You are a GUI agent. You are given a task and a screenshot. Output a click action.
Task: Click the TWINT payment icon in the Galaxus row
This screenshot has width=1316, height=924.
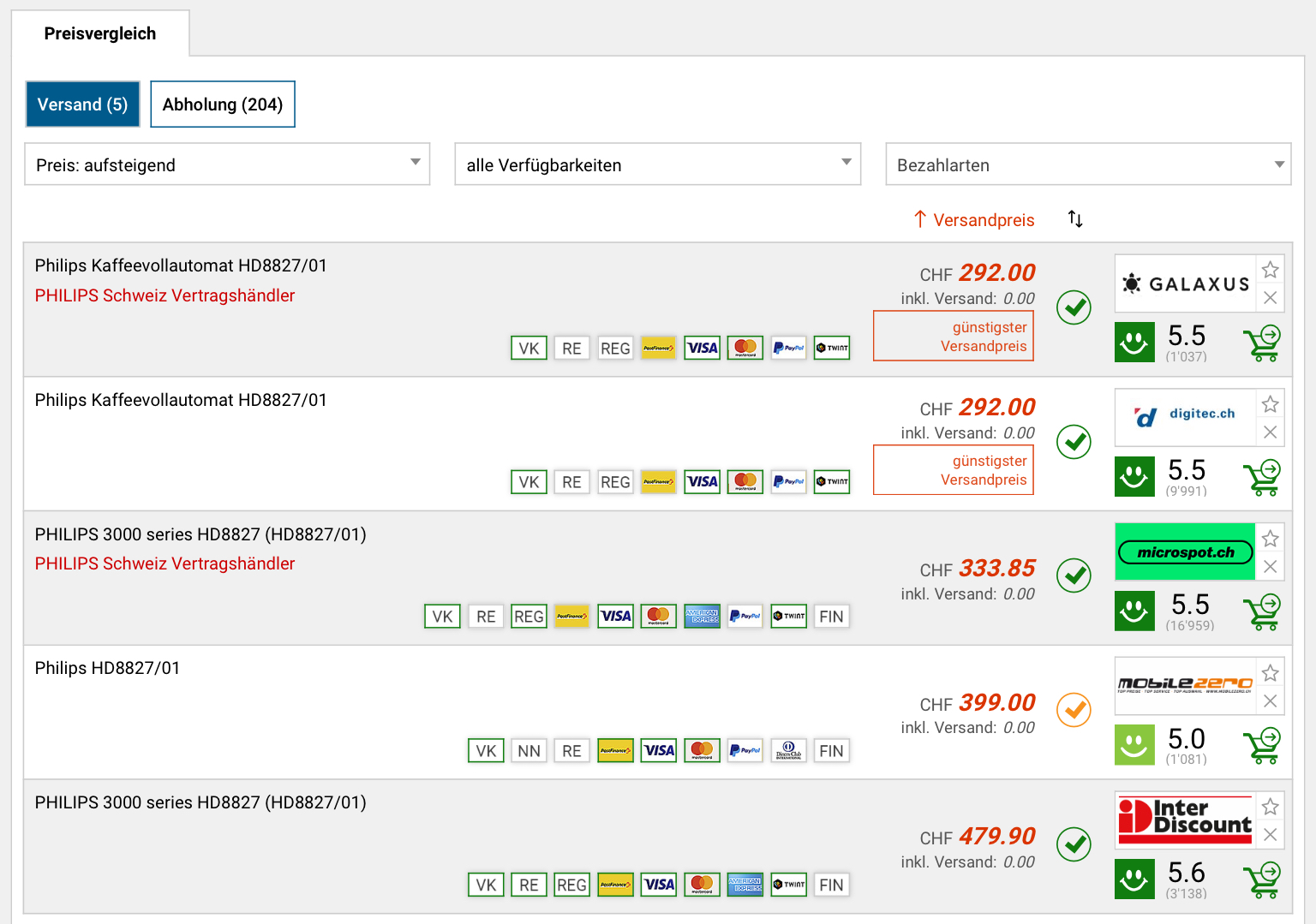pyautogui.click(x=831, y=348)
